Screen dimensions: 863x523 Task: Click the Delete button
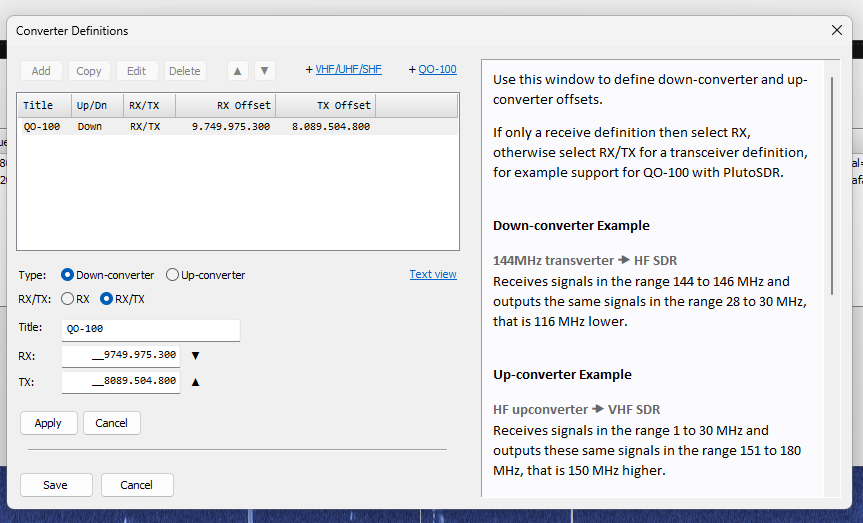click(x=184, y=70)
